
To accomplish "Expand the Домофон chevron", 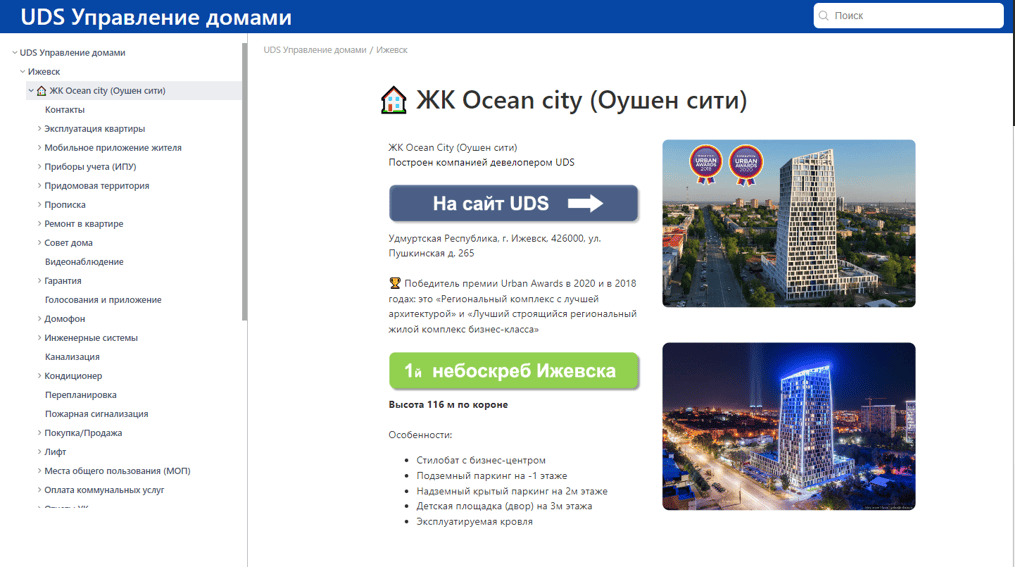I will tap(39, 318).
